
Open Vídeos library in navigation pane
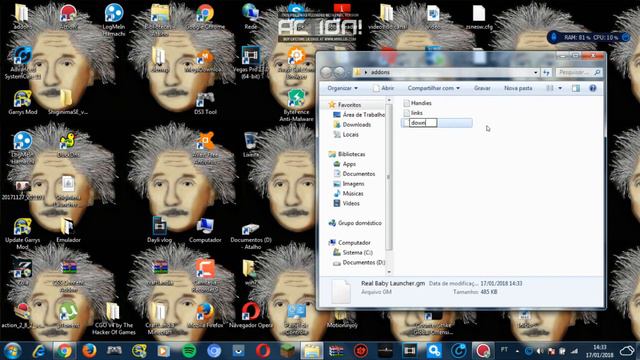coord(347,203)
